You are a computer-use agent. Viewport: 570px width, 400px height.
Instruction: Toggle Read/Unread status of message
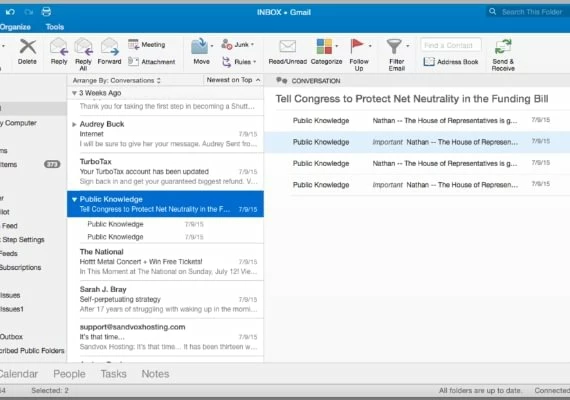(287, 47)
